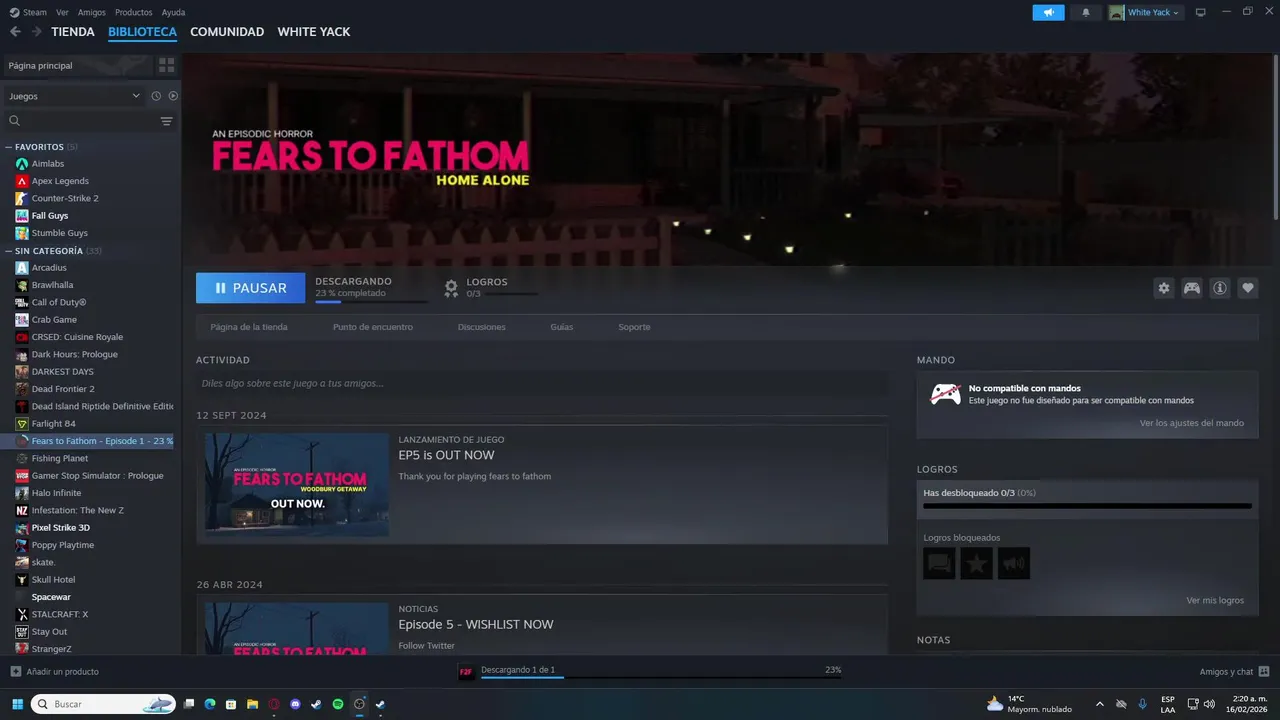
Task: Open the taskbar volume control
Action: point(1211,704)
